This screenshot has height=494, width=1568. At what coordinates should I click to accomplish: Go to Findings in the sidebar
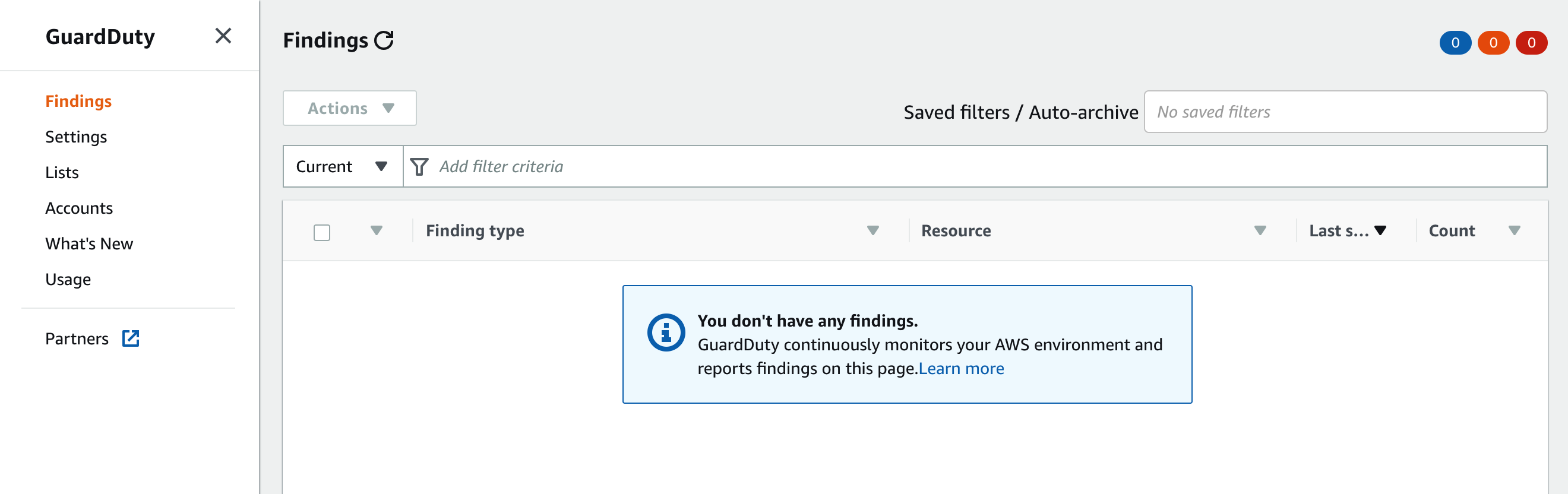coord(78,101)
